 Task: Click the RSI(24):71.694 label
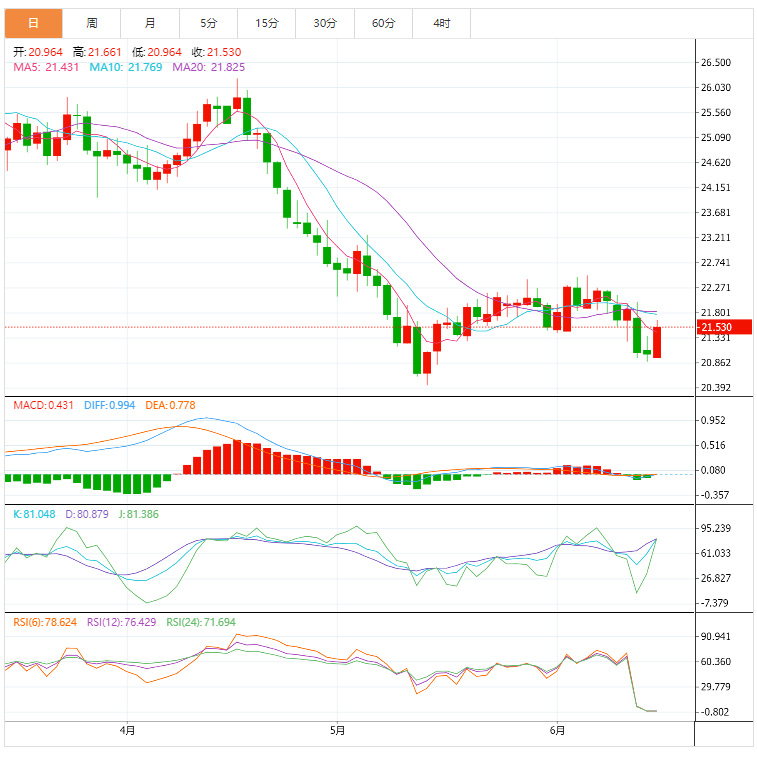(x=201, y=622)
